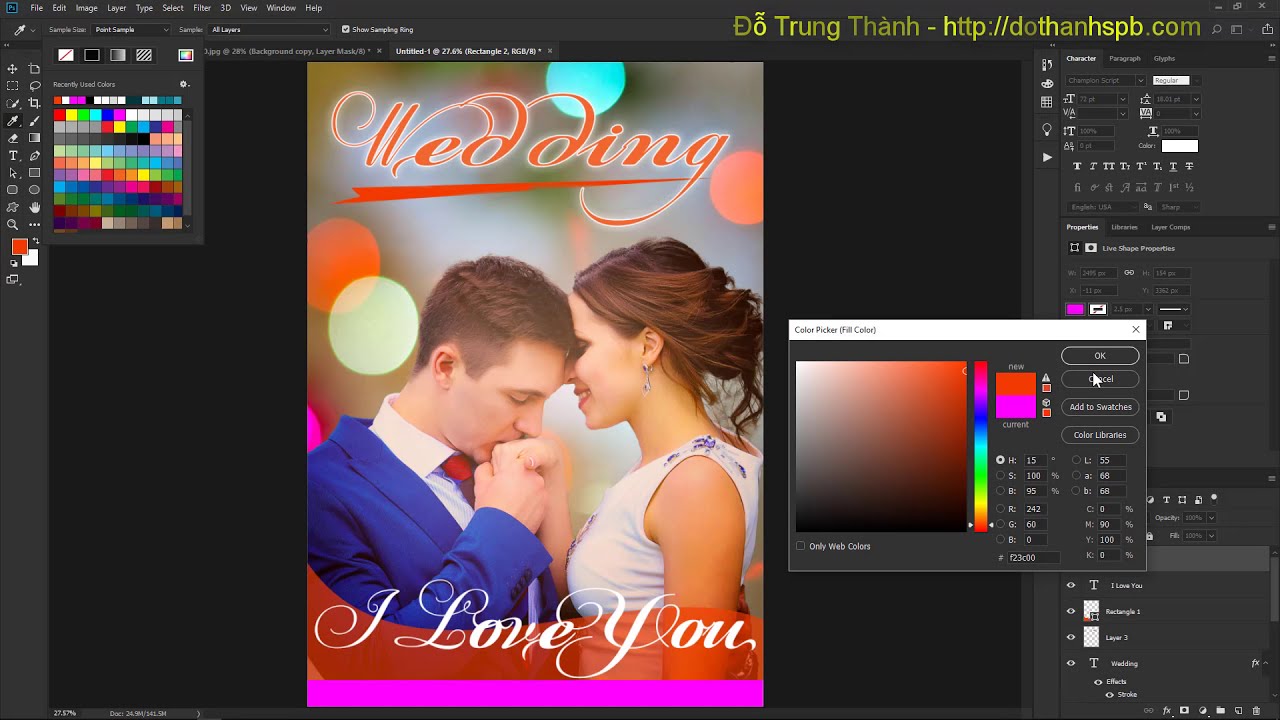Swap foreground and background colors
Viewport: 1280px width, 720px height.
[36, 241]
